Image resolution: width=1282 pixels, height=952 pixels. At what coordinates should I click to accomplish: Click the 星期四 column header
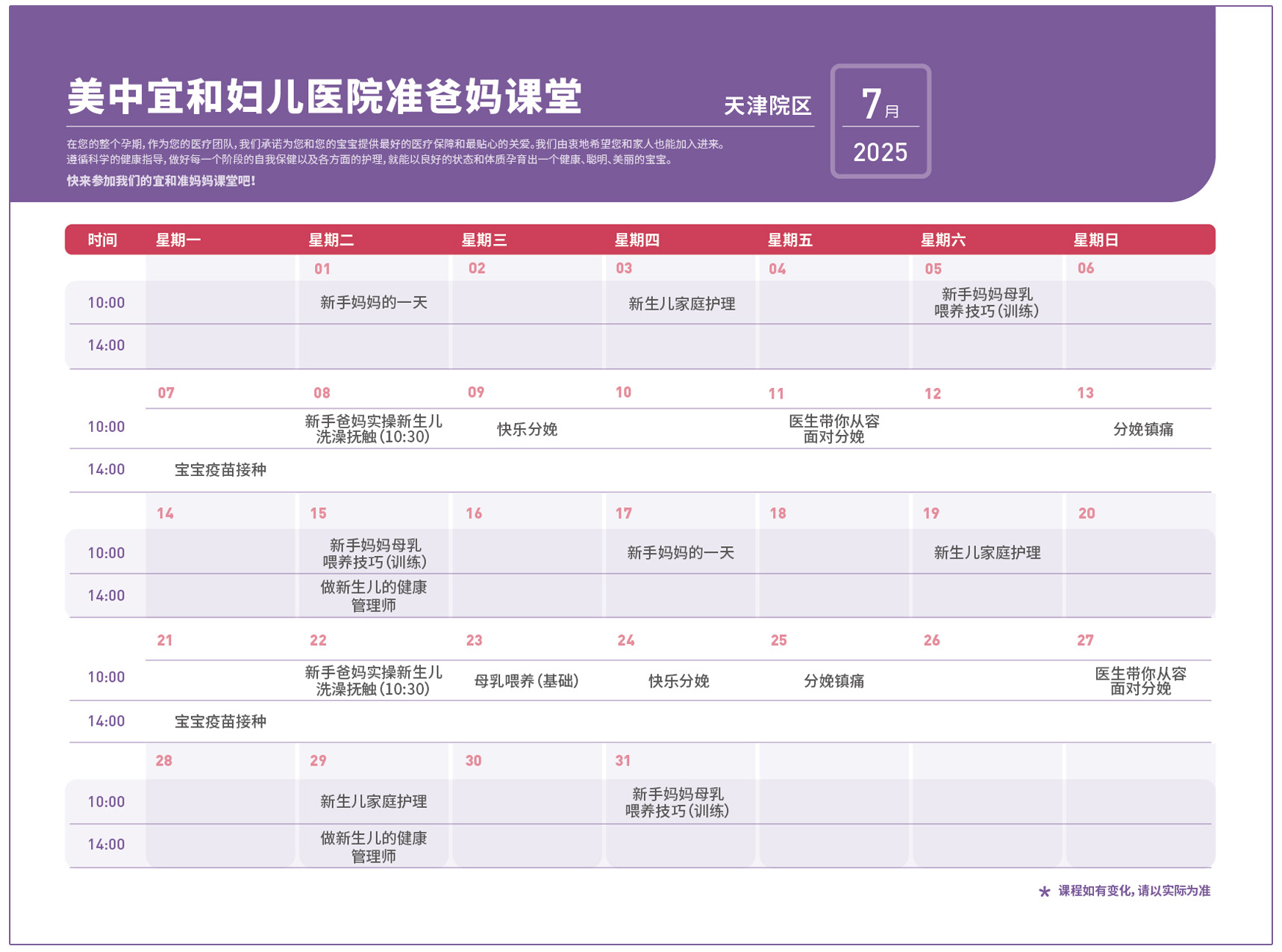pyautogui.click(x=637, y=240)
